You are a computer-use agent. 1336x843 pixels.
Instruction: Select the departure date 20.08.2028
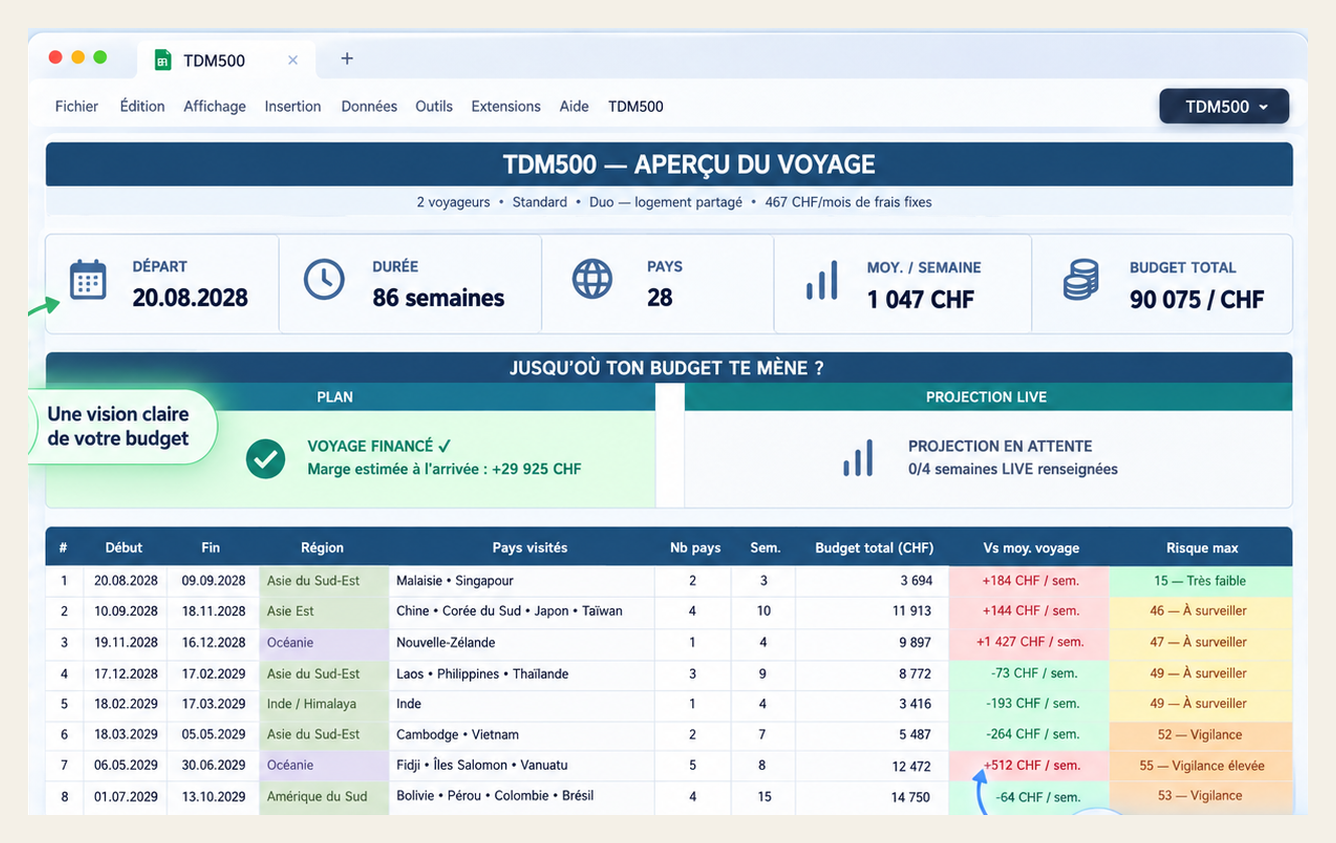tap(190, 297)
